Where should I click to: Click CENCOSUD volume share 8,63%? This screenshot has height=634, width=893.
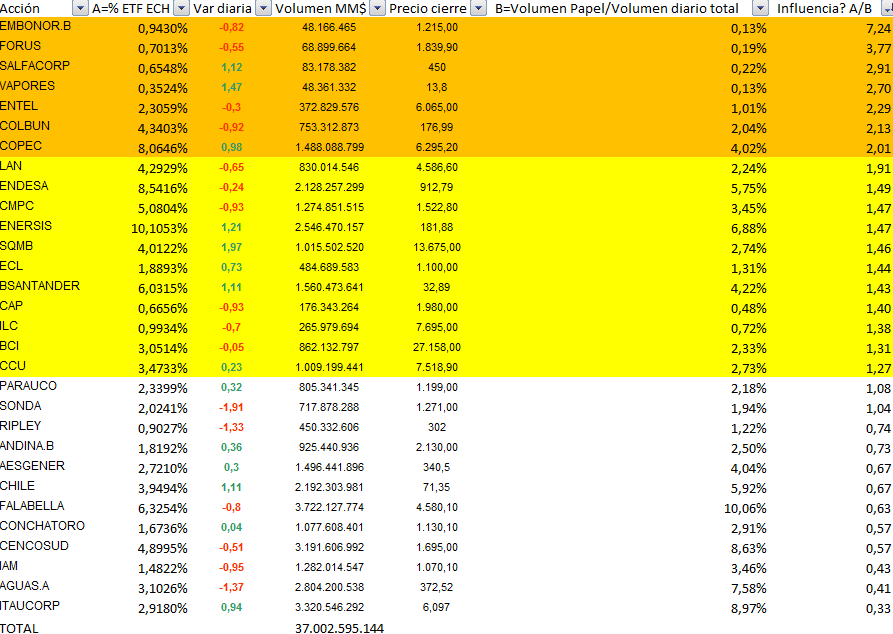click(748, 548)
